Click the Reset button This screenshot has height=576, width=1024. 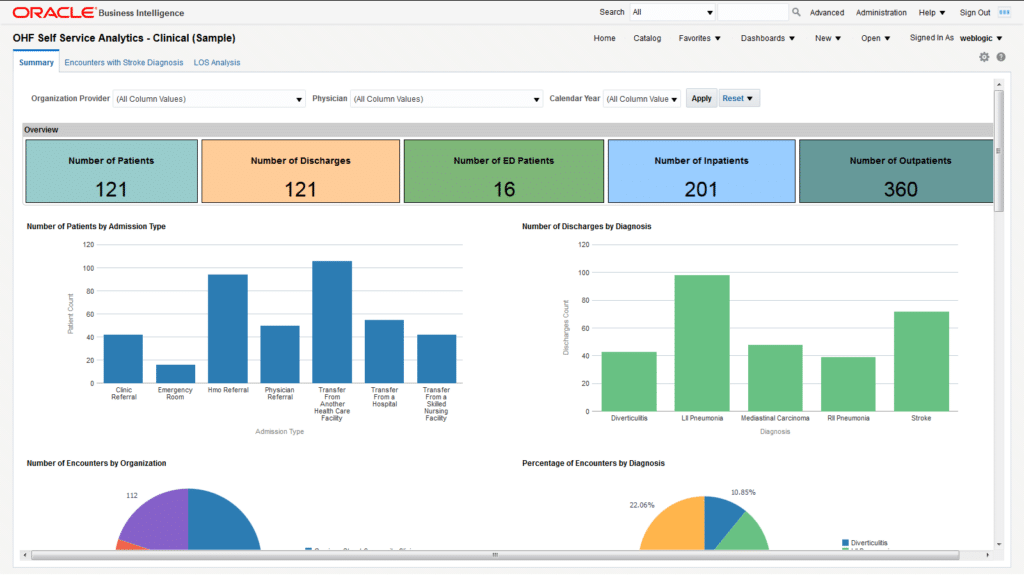(x=738, y=99)
